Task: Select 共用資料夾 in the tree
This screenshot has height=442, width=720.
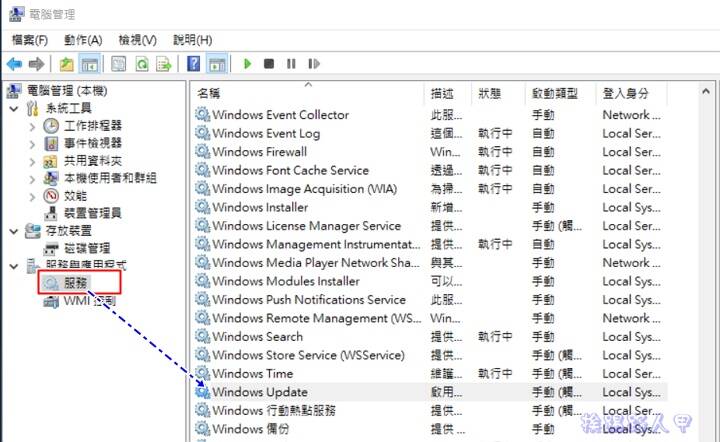Action: pyautogui.click(x=93, y=161)
